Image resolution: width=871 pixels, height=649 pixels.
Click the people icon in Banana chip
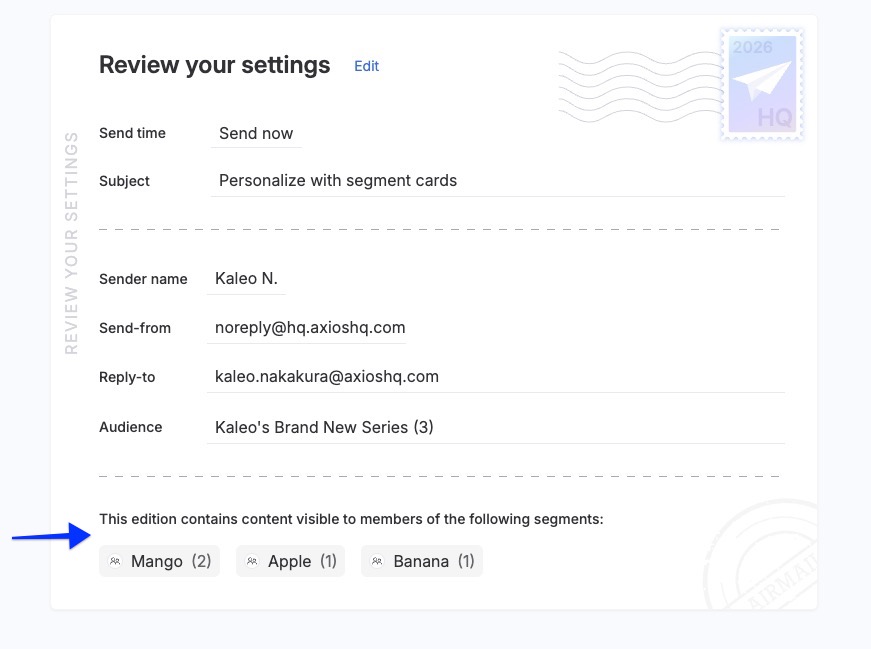tap(377, 562)
